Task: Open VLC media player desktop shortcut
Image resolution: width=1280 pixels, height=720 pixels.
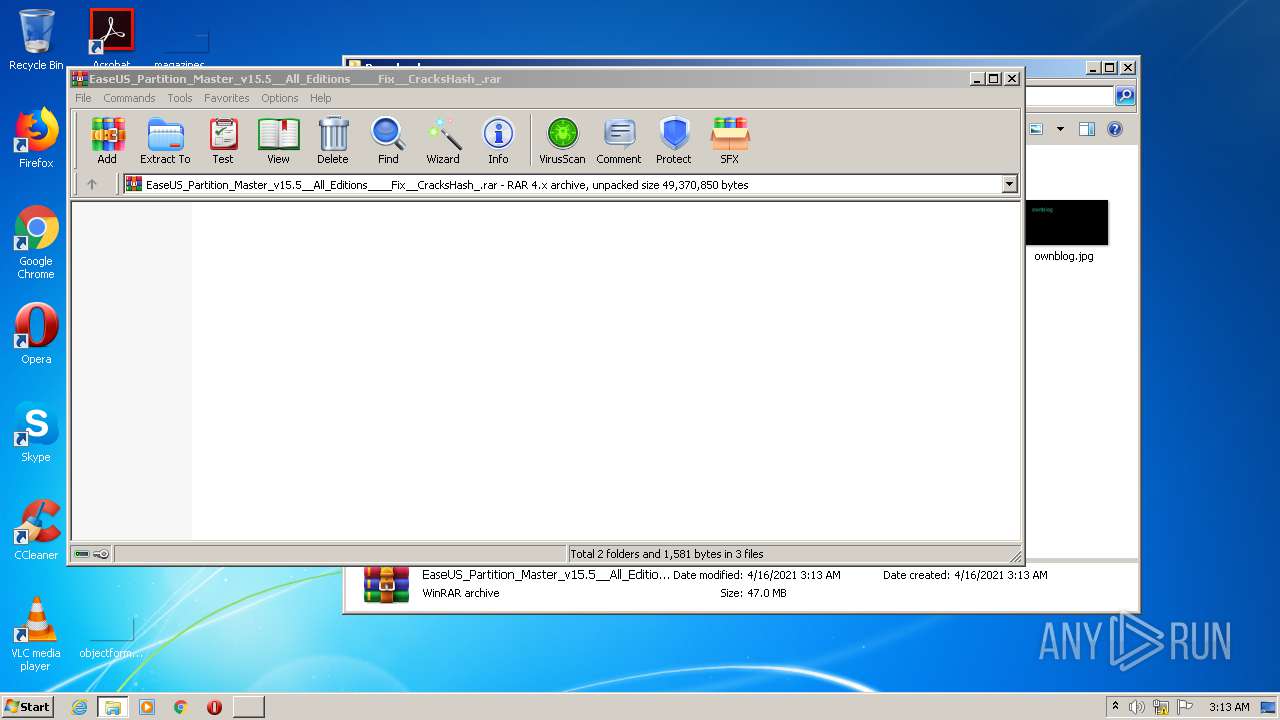Action: (36, 634)
